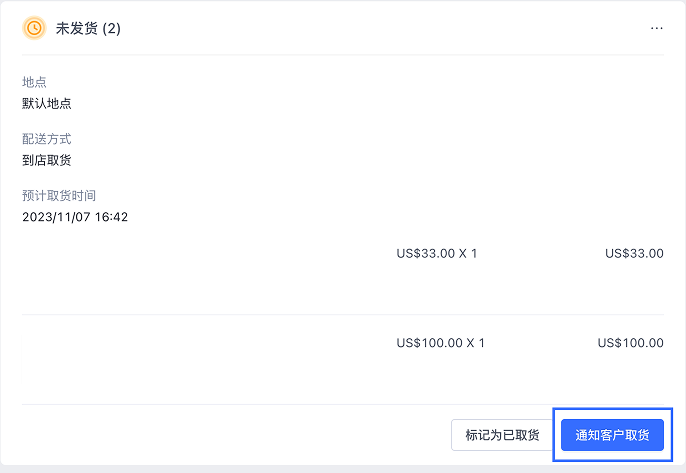Click the US$100.00 line total
The width and height of the screenshot is (686, 473).
click(630, 343)
